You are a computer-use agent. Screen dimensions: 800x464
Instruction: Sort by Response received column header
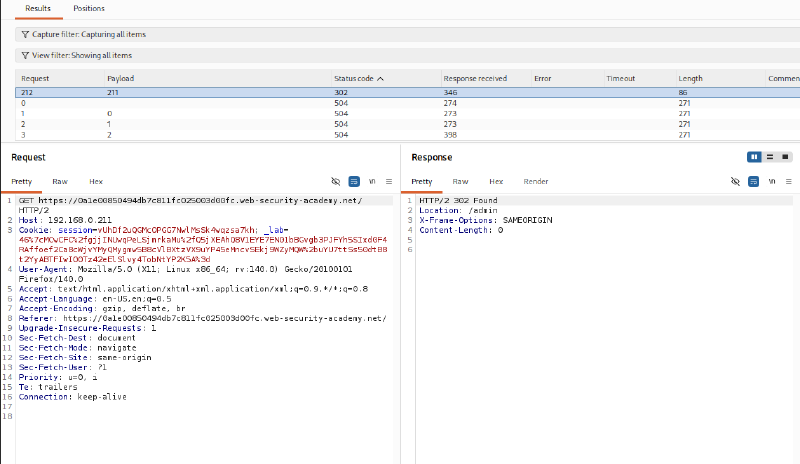pos(475,78)
